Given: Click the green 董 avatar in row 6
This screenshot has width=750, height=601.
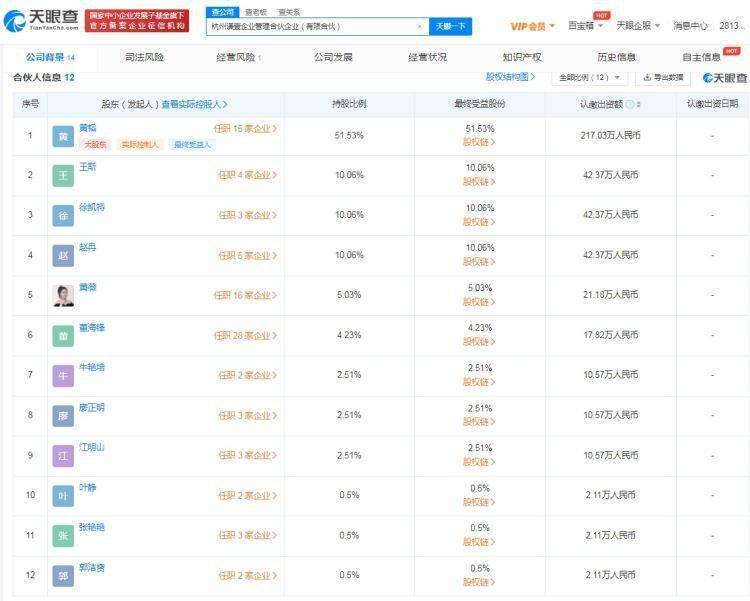Looking at the screenshot, I should (x=63, y=336).
